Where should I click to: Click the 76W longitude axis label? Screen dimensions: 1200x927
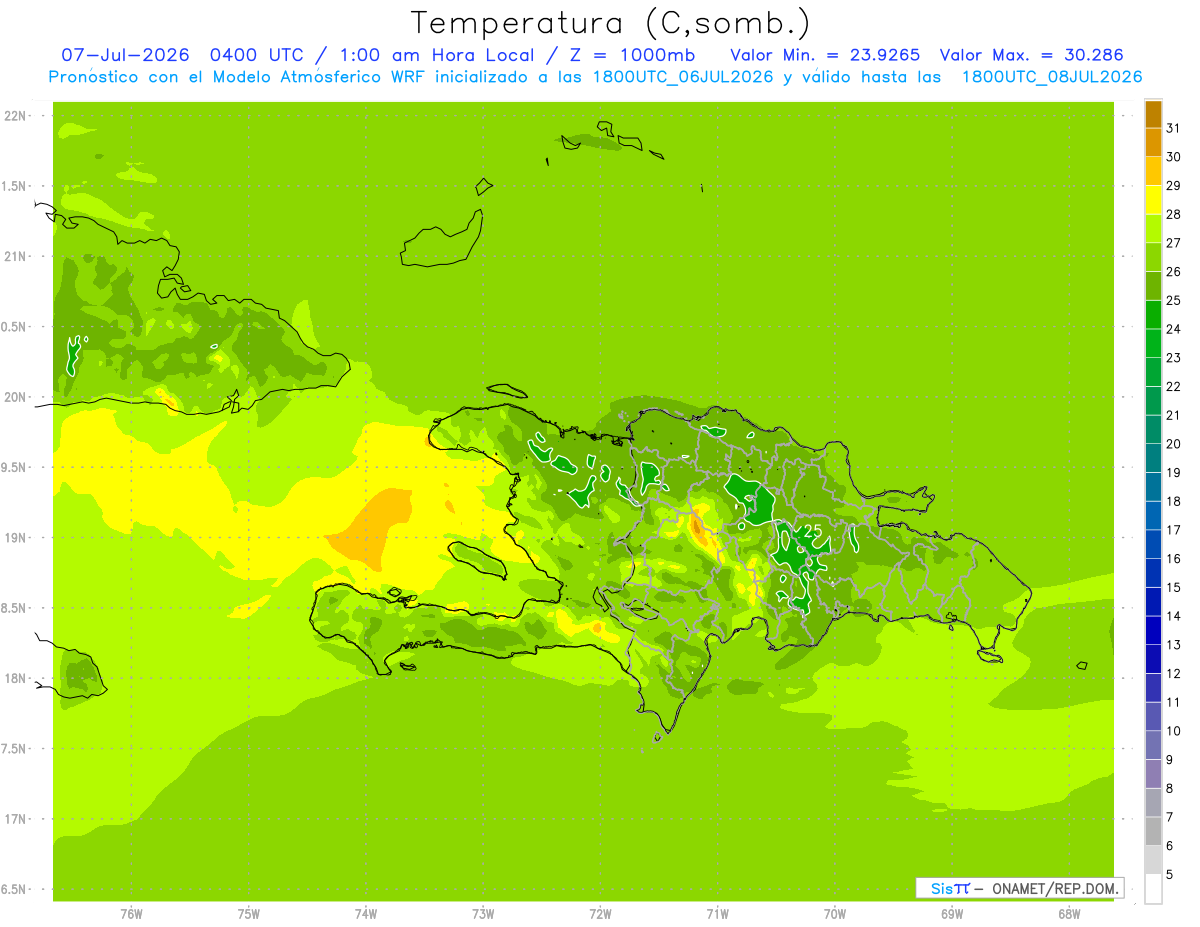(x=131, y=913)
